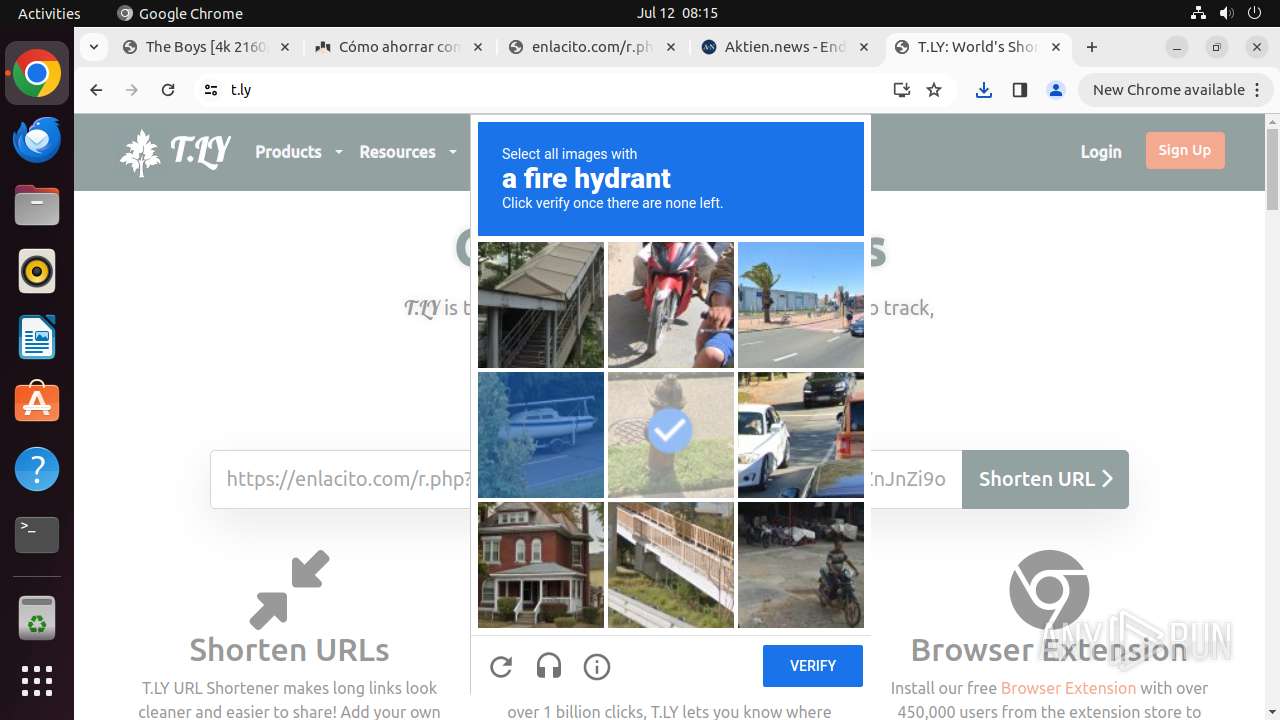Switch to The Boys 4k tab

point(205,47)
